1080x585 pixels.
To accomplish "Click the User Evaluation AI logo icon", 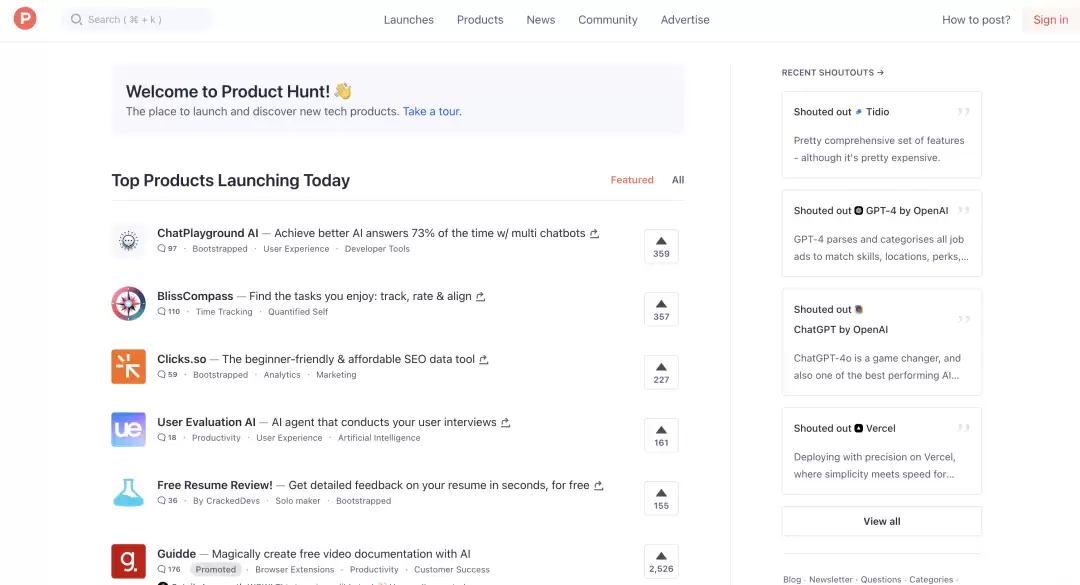I will (x=129, y=429).
